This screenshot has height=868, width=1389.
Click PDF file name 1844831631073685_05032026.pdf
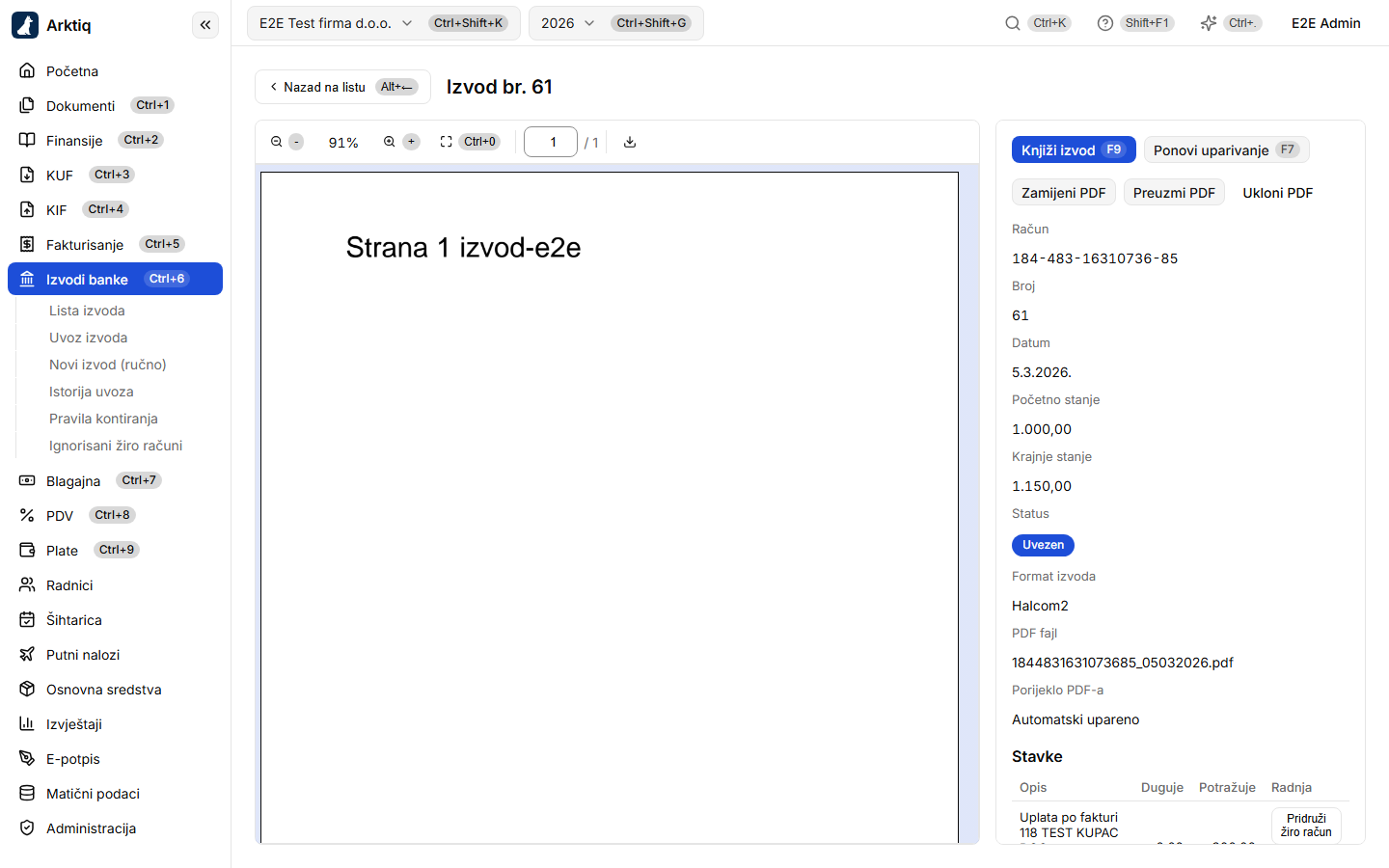click(x=1123, y=663)
